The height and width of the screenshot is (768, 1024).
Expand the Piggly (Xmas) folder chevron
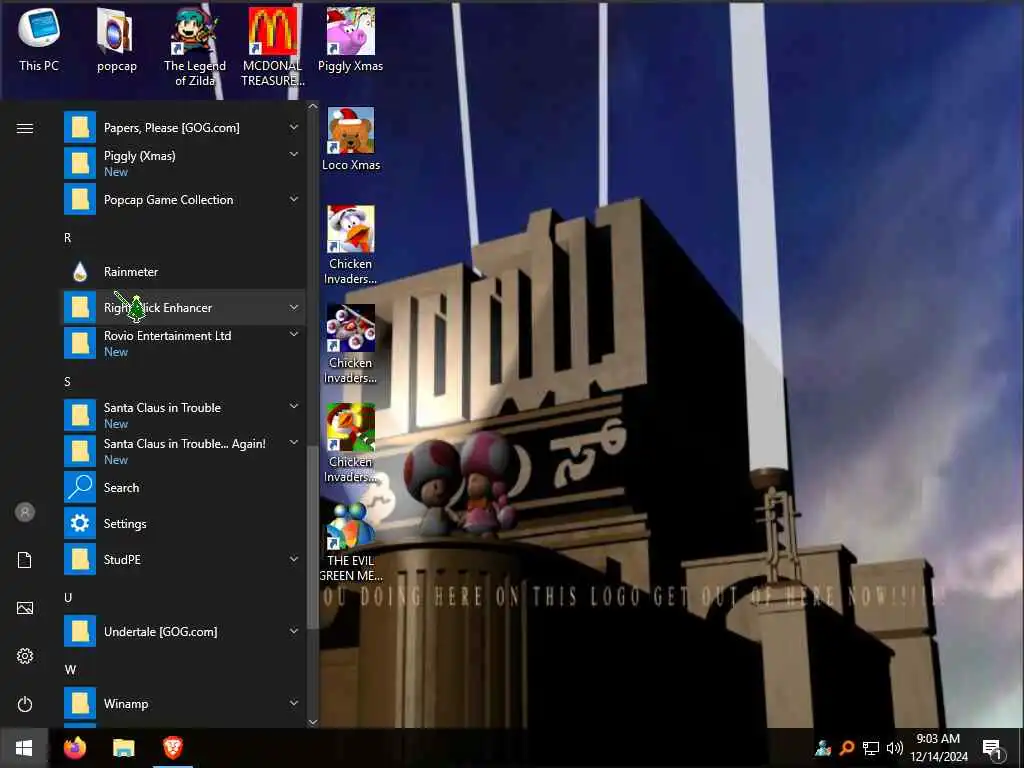tap(294, 155)
